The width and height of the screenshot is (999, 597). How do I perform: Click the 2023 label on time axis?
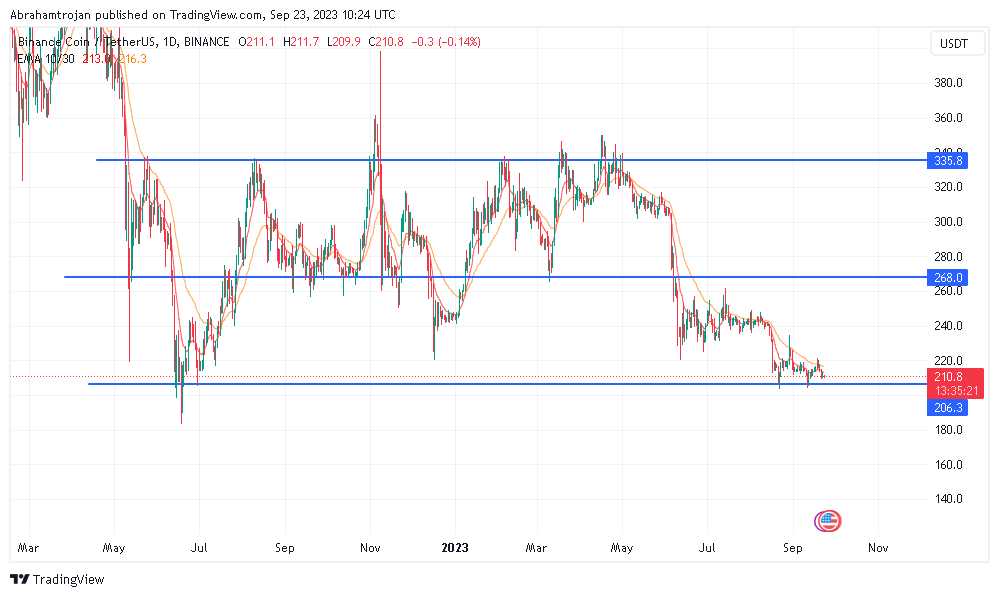[455, 548]
